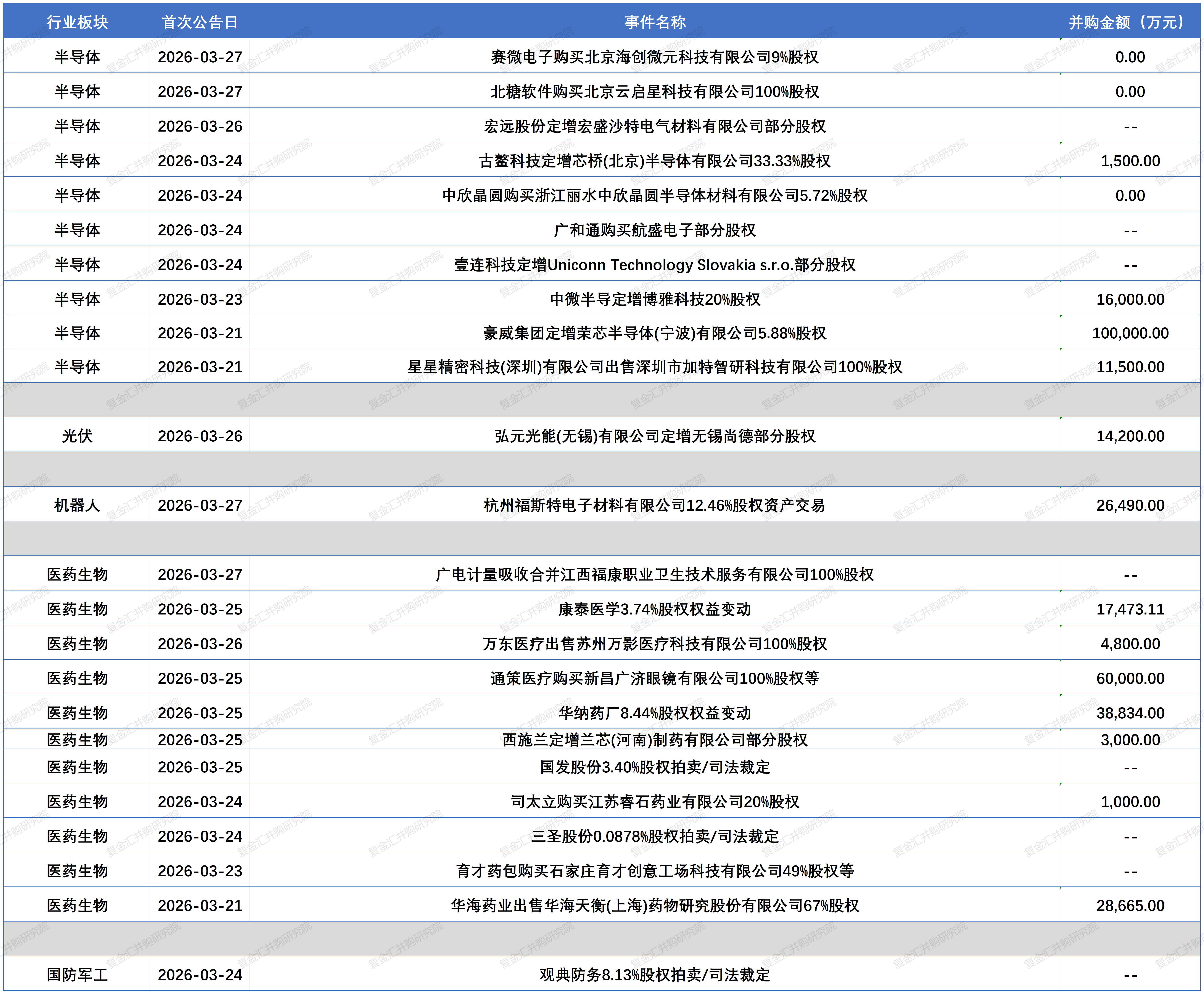
Task: Select the 光伏 industry cell
Action: click(77, 436)
